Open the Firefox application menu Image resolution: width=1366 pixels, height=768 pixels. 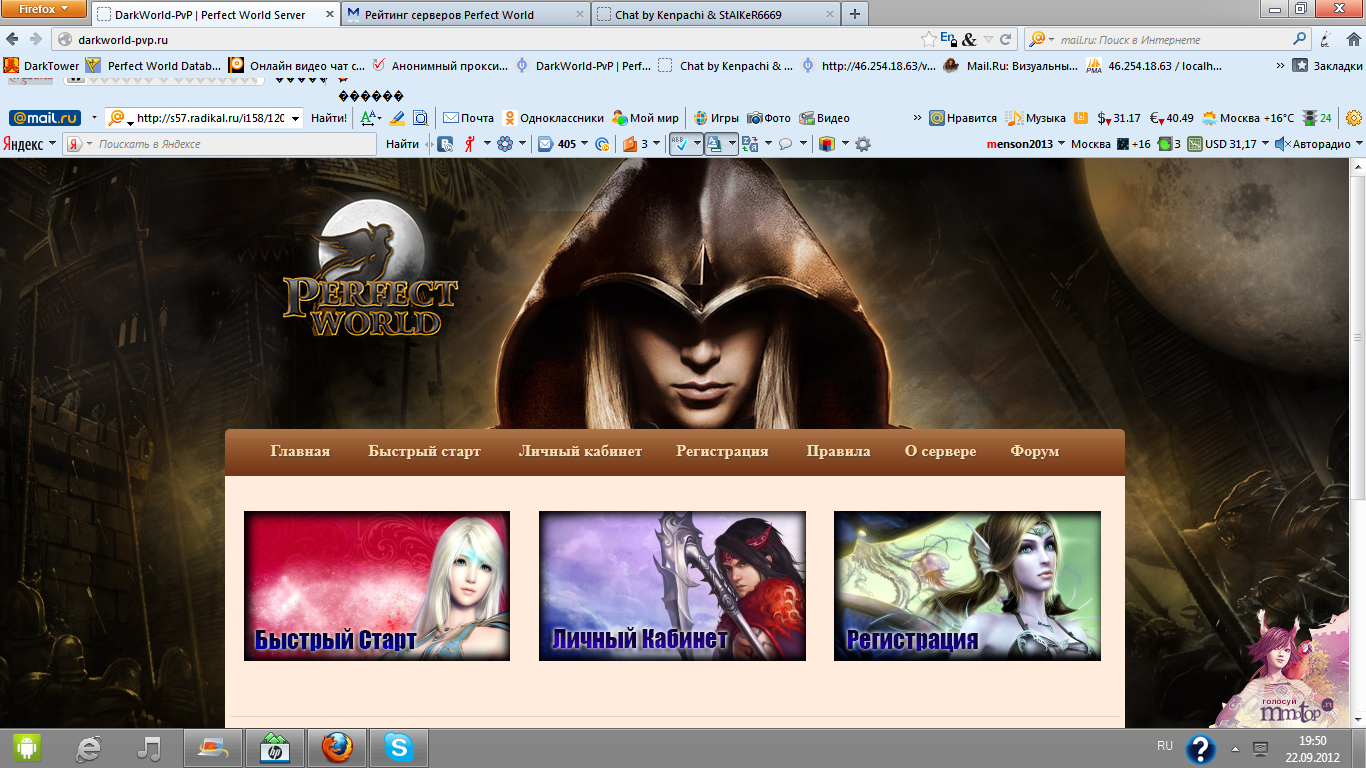45,9
